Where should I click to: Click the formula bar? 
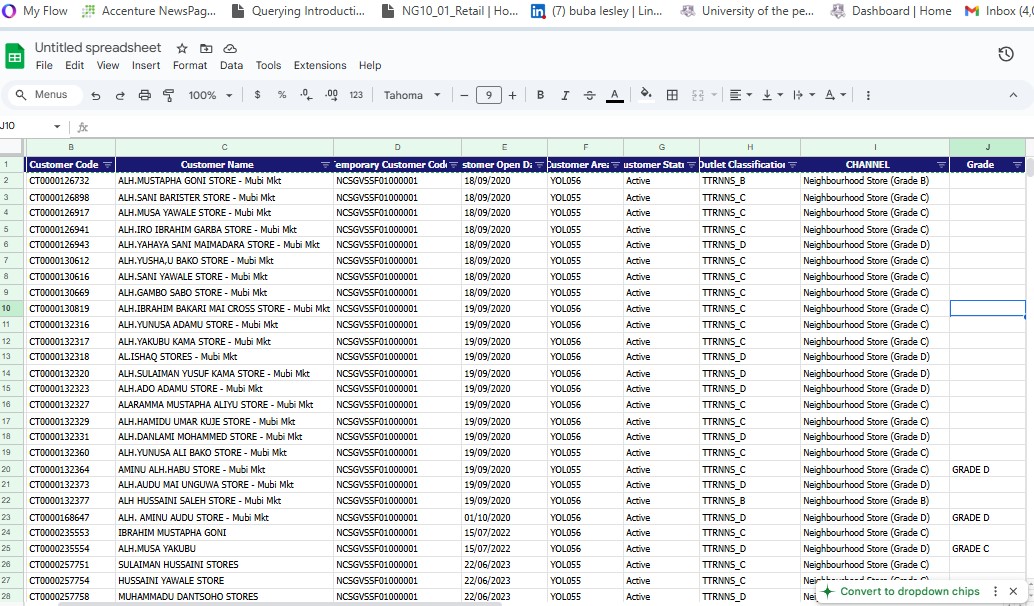[561, 127]
